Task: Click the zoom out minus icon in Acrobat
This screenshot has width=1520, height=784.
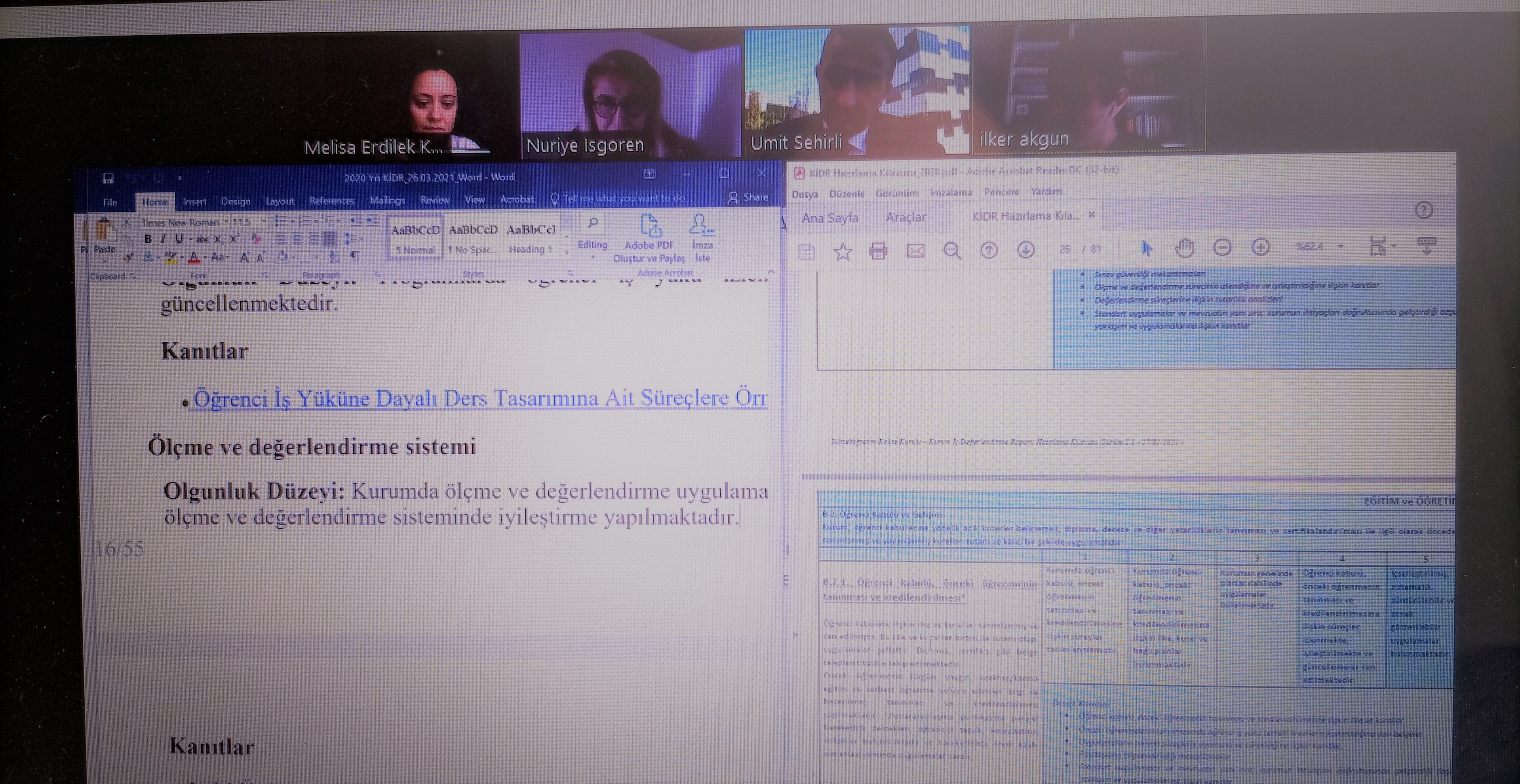Action: tap(1222, 248)
